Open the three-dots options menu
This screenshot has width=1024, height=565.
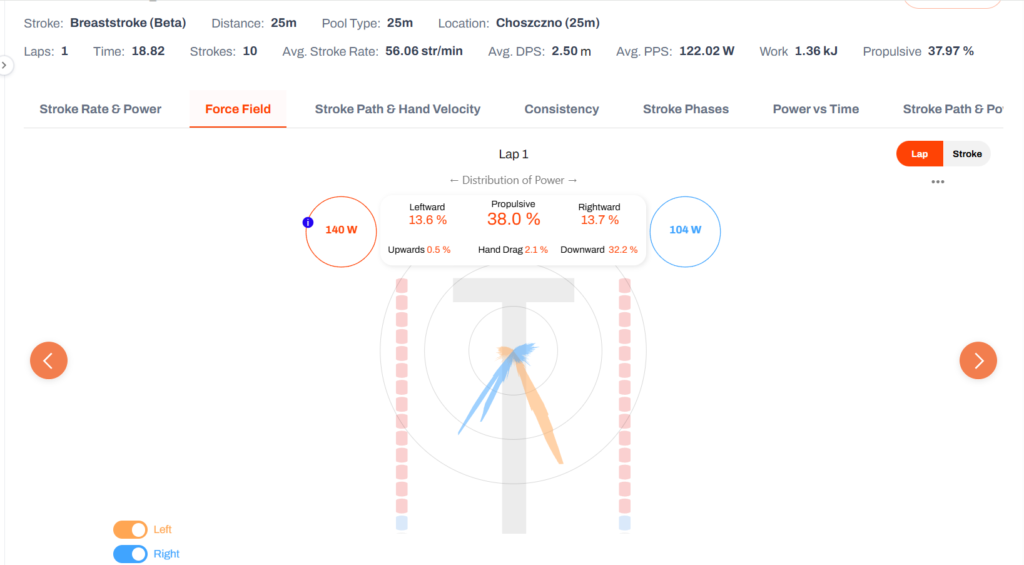(938, 182)
